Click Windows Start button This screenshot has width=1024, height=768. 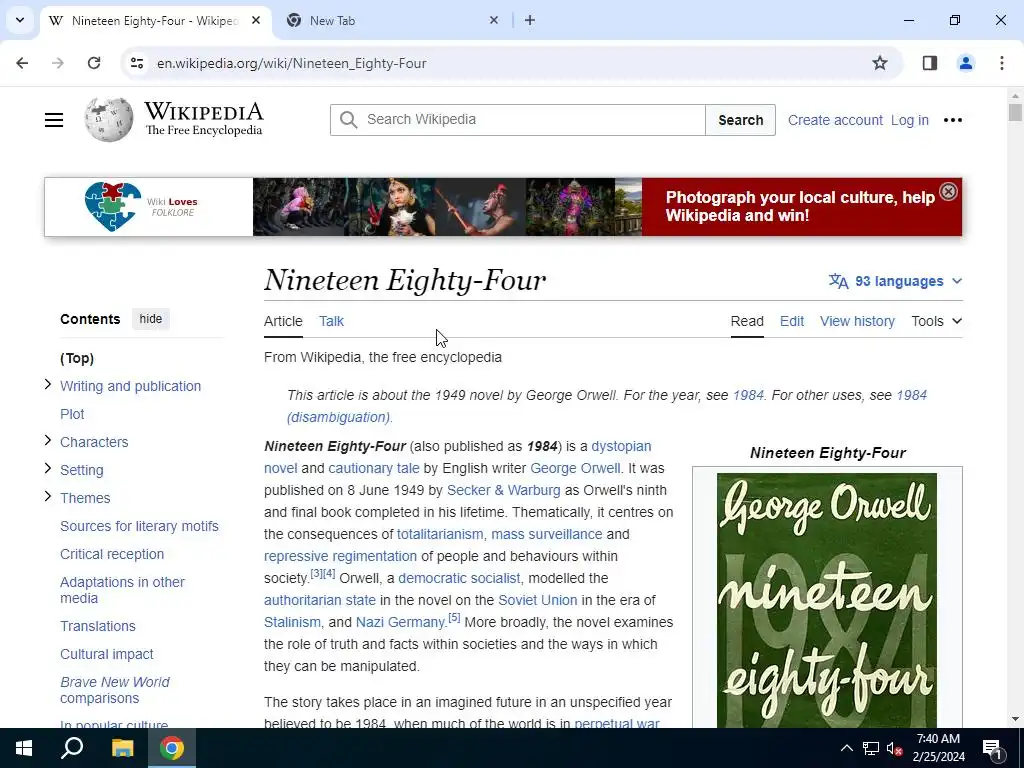tap(24, 748)
